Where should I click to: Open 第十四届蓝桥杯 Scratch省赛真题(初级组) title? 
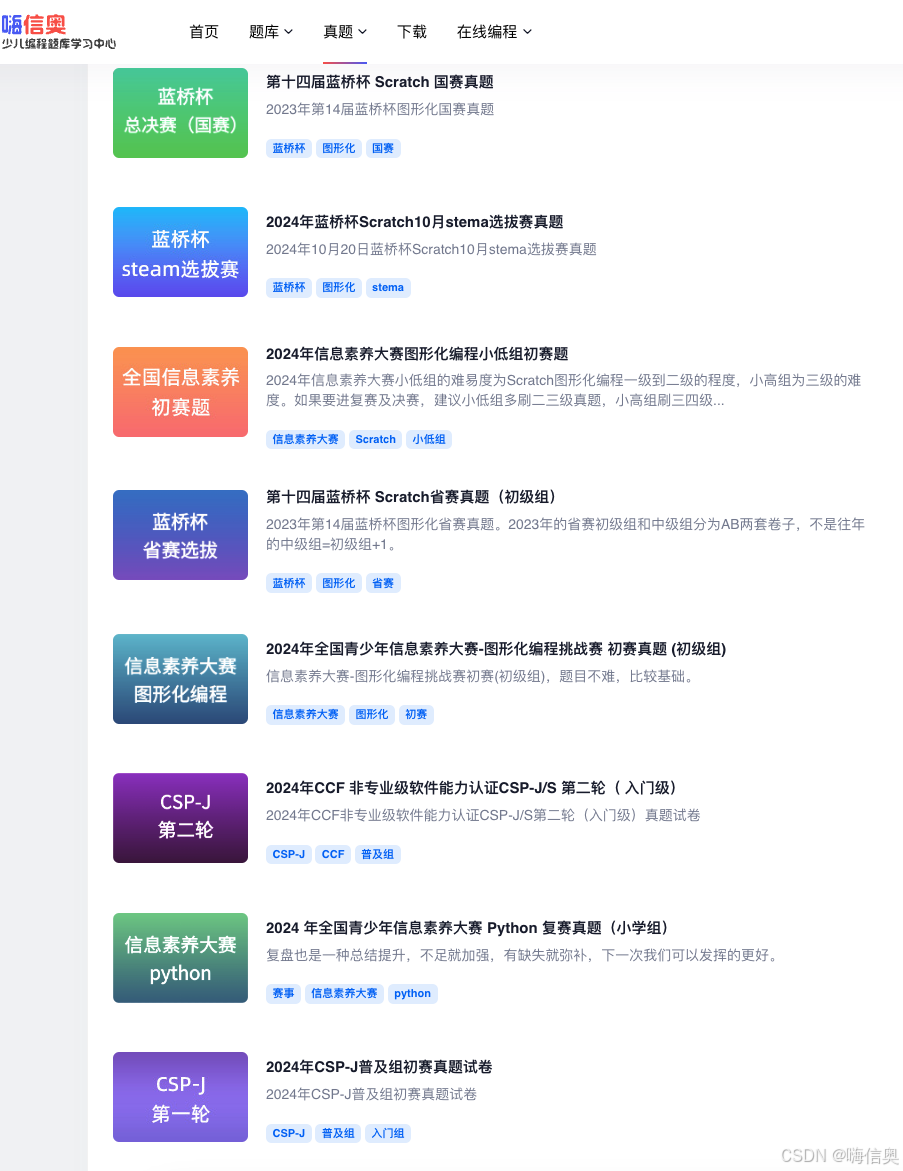pyautogui.click(x=412, y=497)
